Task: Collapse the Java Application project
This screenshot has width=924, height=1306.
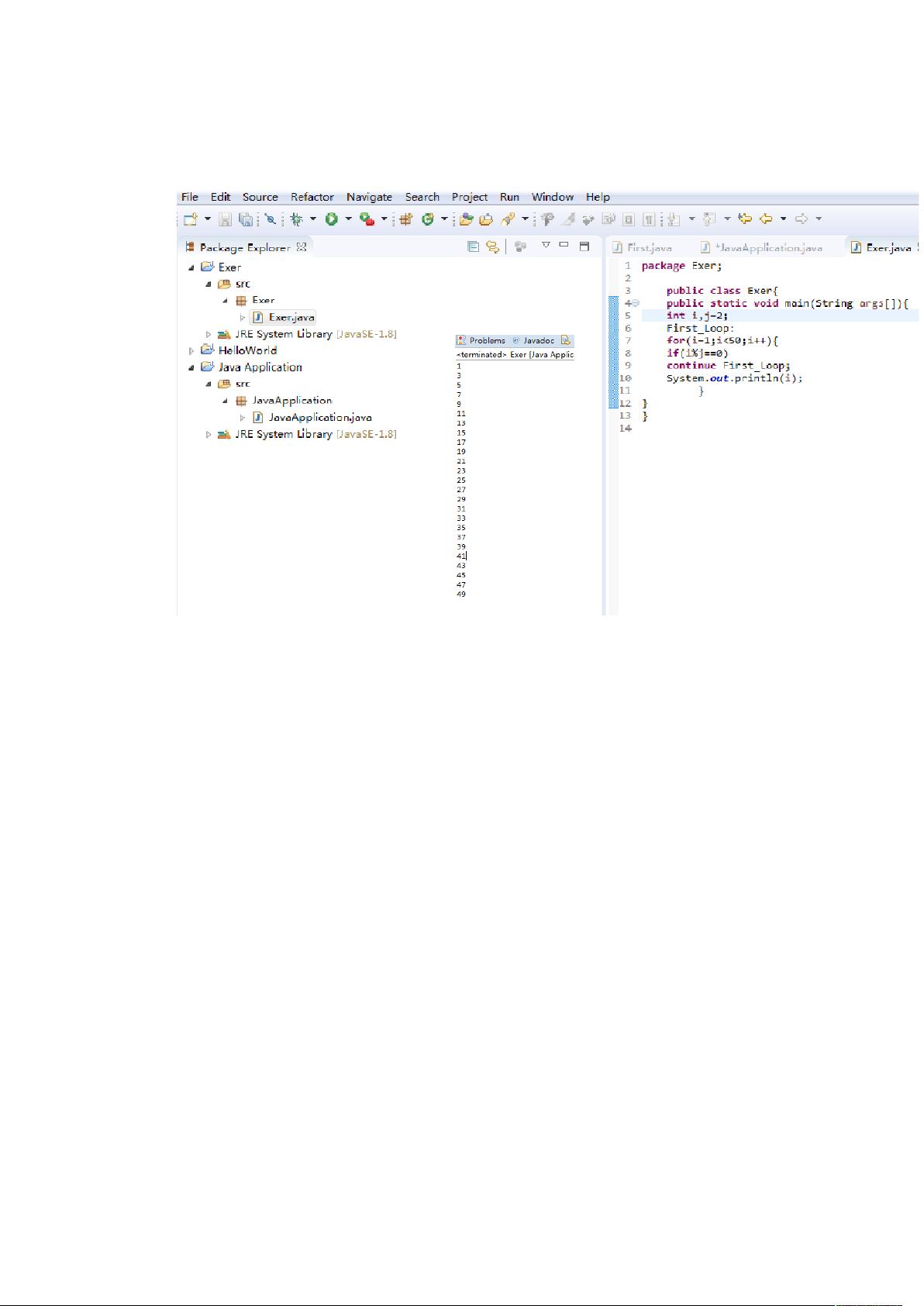Action: [191, 367]
